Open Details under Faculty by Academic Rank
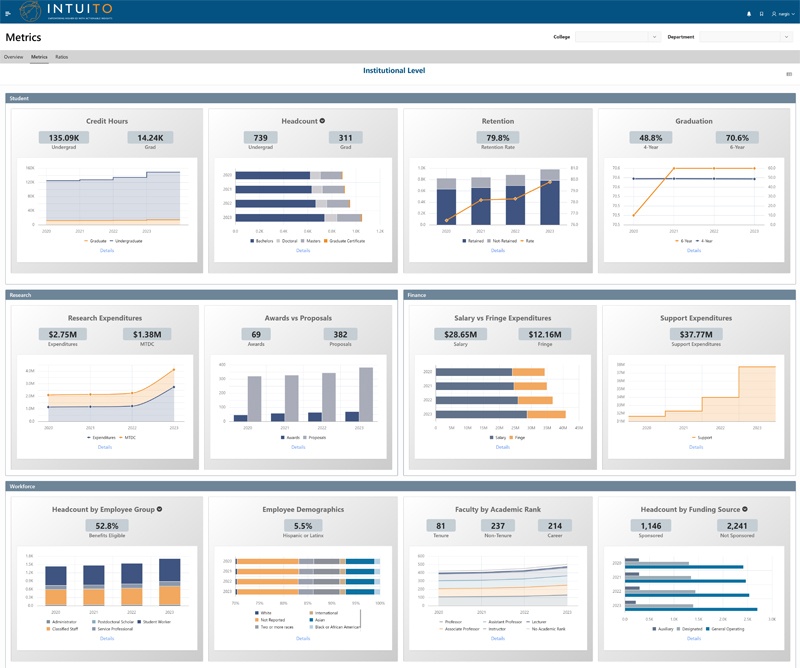Image resolution: width=800 pixels, height=668 pixels. (498, 638)
